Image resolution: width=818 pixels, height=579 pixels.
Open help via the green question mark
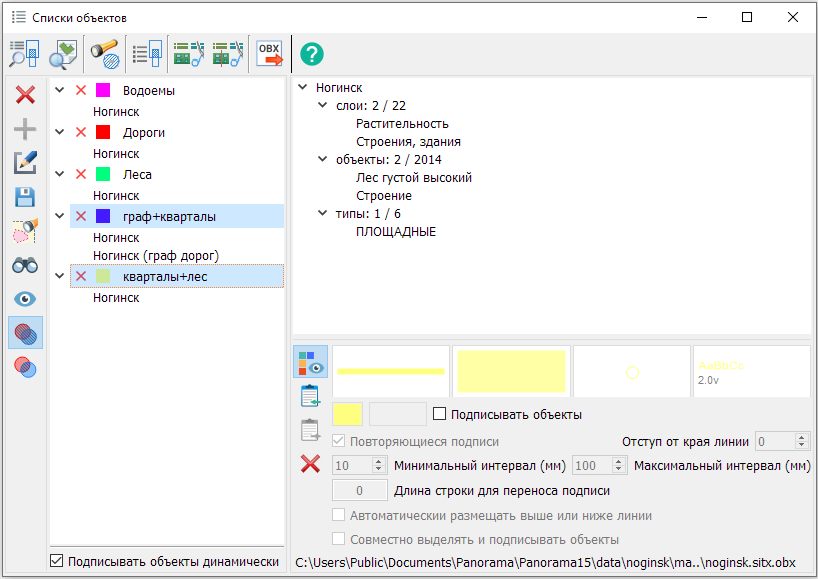click(x=312, y=54)
